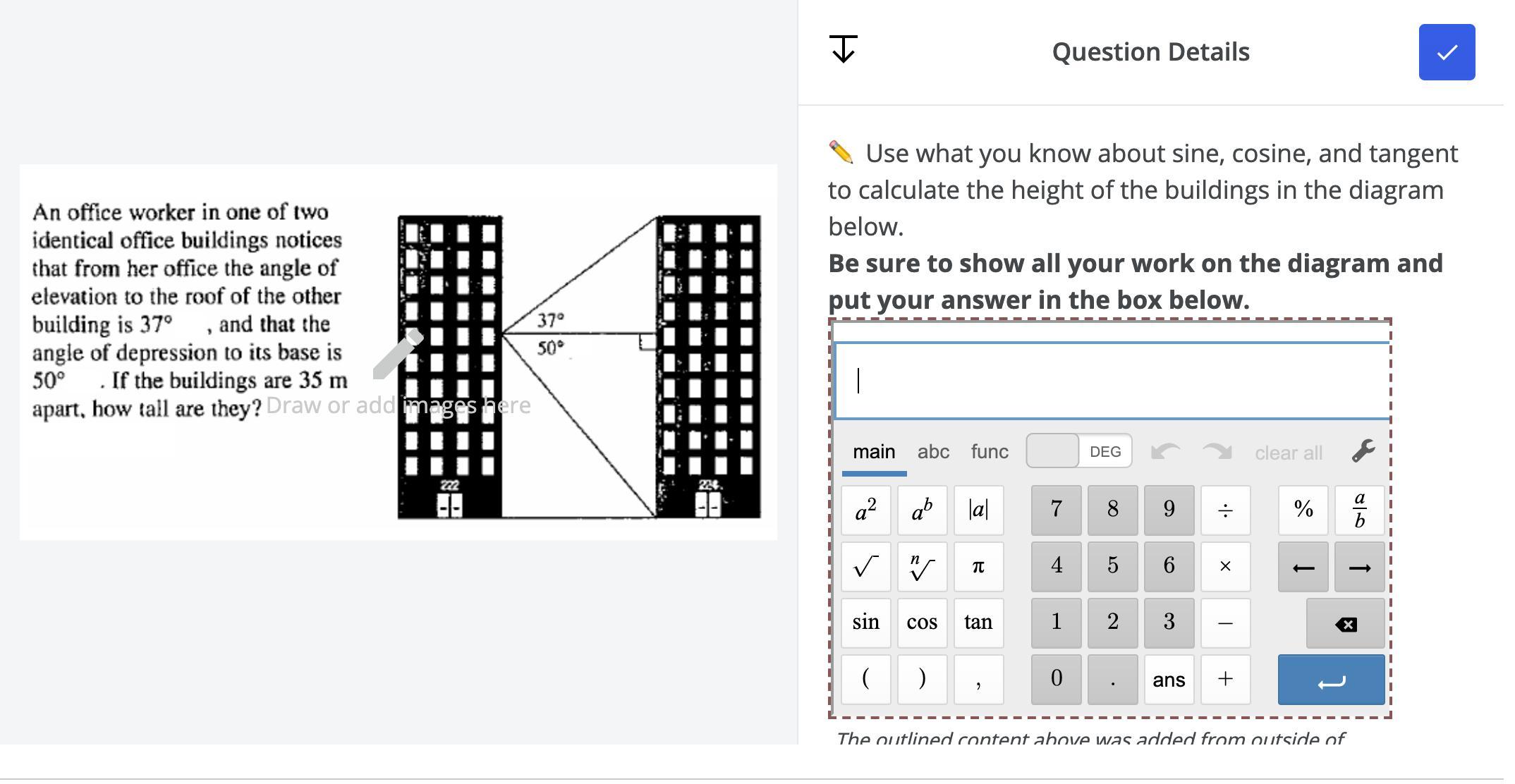Toggle the DEG angle mode switch
The image size is (1515, 784).
point(1079,451)
